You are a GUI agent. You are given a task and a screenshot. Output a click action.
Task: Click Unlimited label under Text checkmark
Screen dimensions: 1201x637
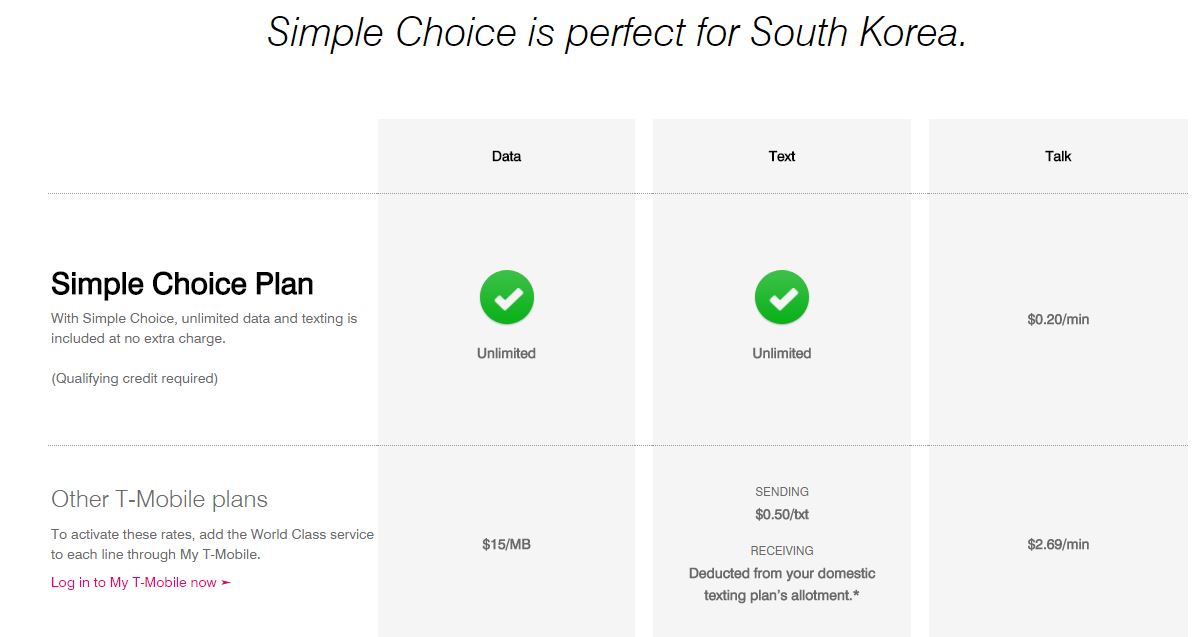click(782, 353)
